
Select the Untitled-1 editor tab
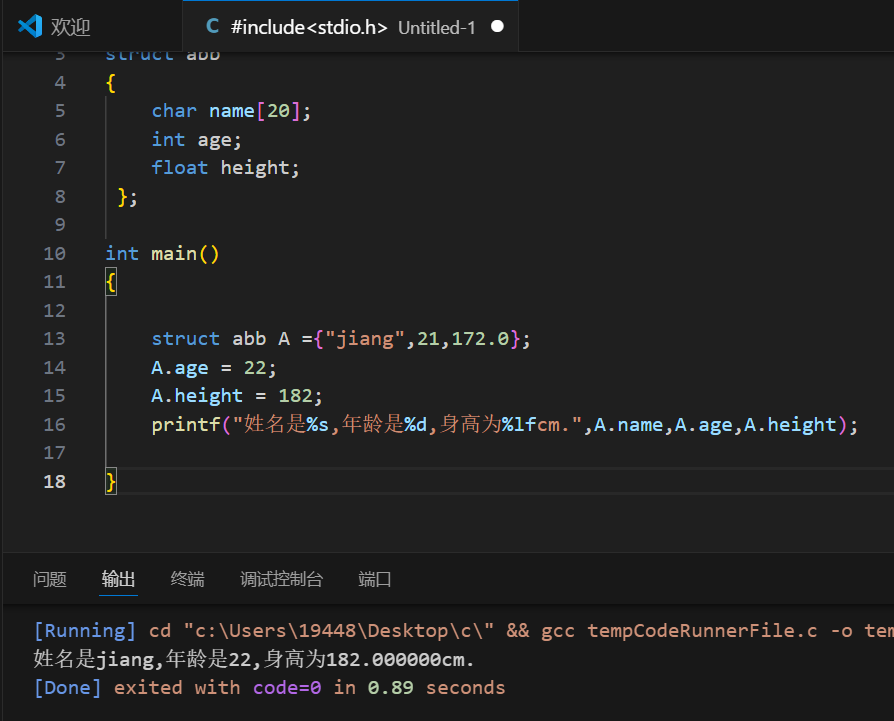click(350, 27)
